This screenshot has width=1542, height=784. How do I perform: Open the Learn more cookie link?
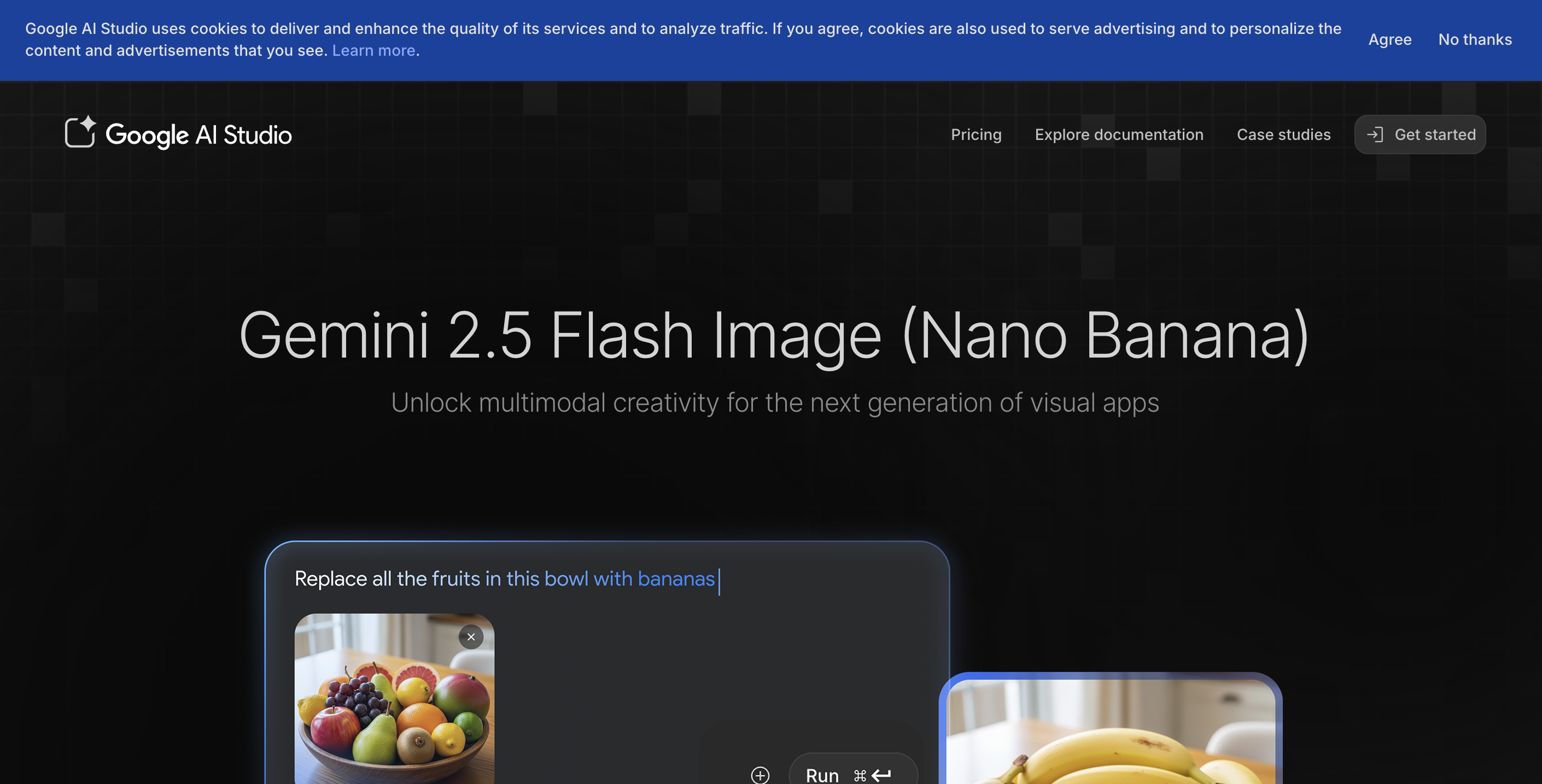[x=373, y=50]
